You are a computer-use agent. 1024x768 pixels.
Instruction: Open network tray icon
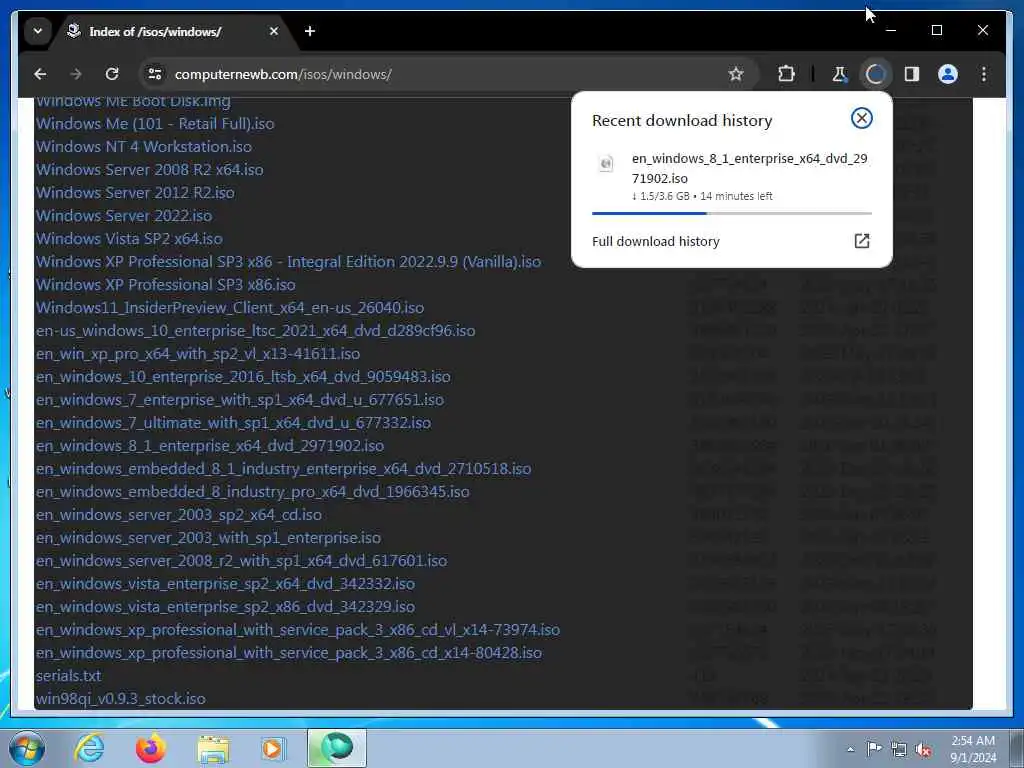point(899,749)
